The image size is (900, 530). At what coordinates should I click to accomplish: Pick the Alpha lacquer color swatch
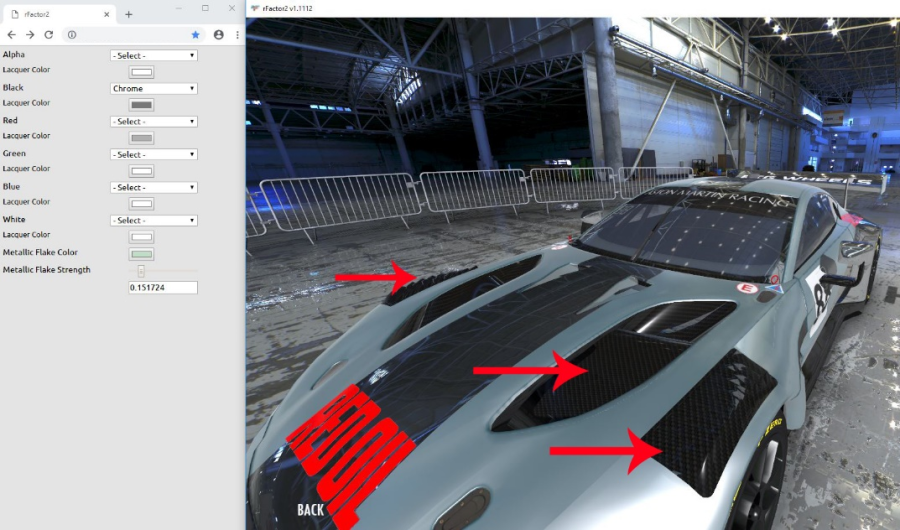tap(141, 72)
